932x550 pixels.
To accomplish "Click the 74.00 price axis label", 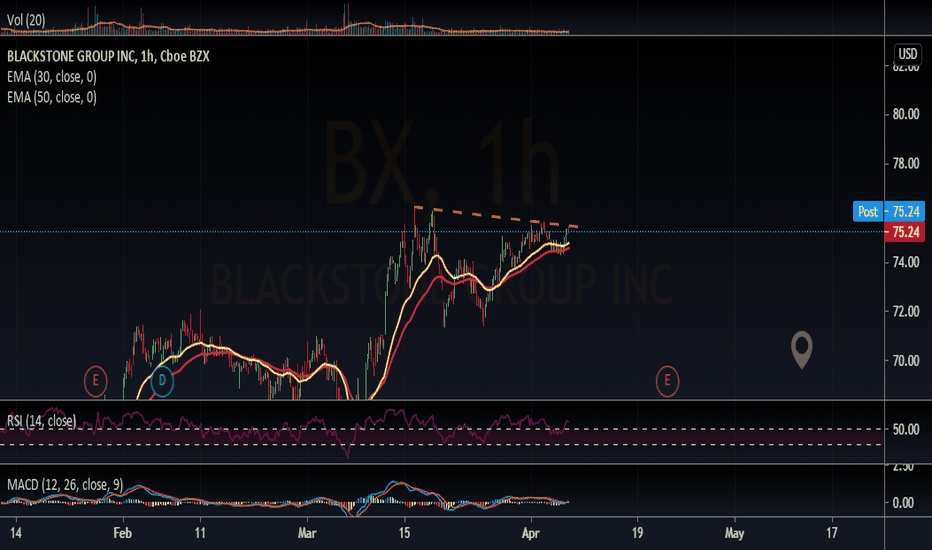I will (906, 262).
